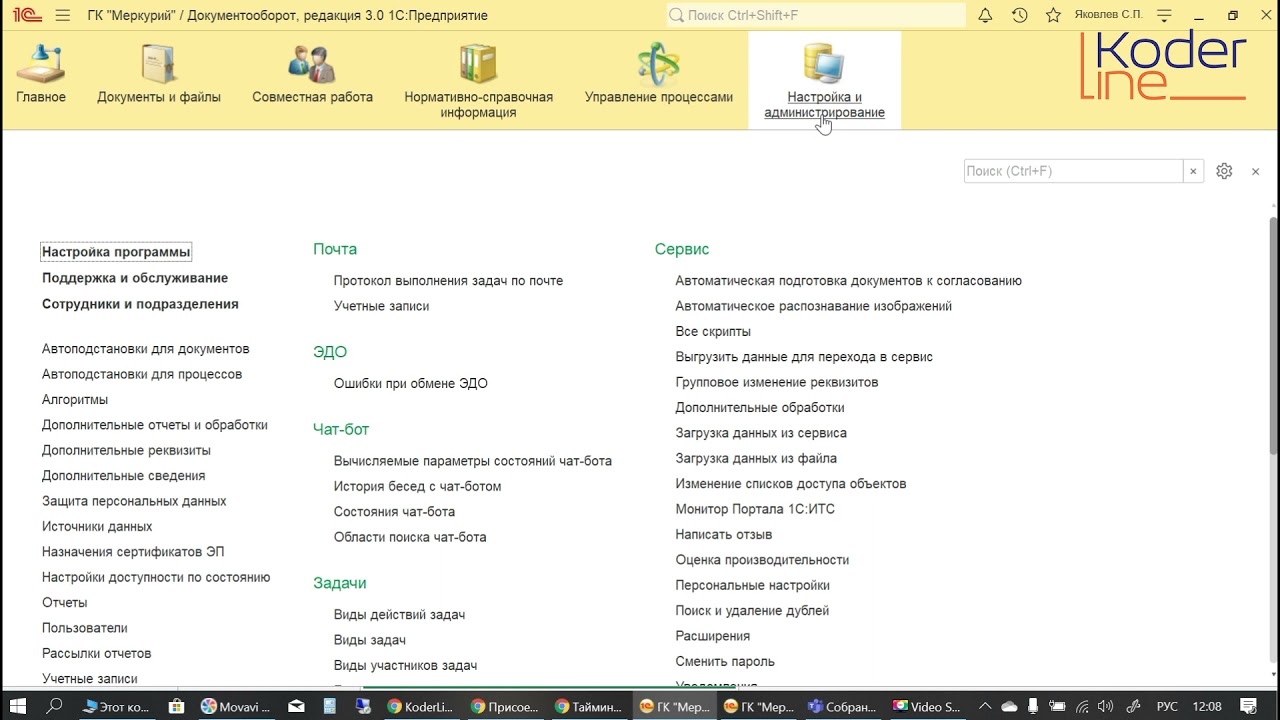Open Виды участников задач
The width and height of the screenshot is (1280, 720).
coord(406,665)
